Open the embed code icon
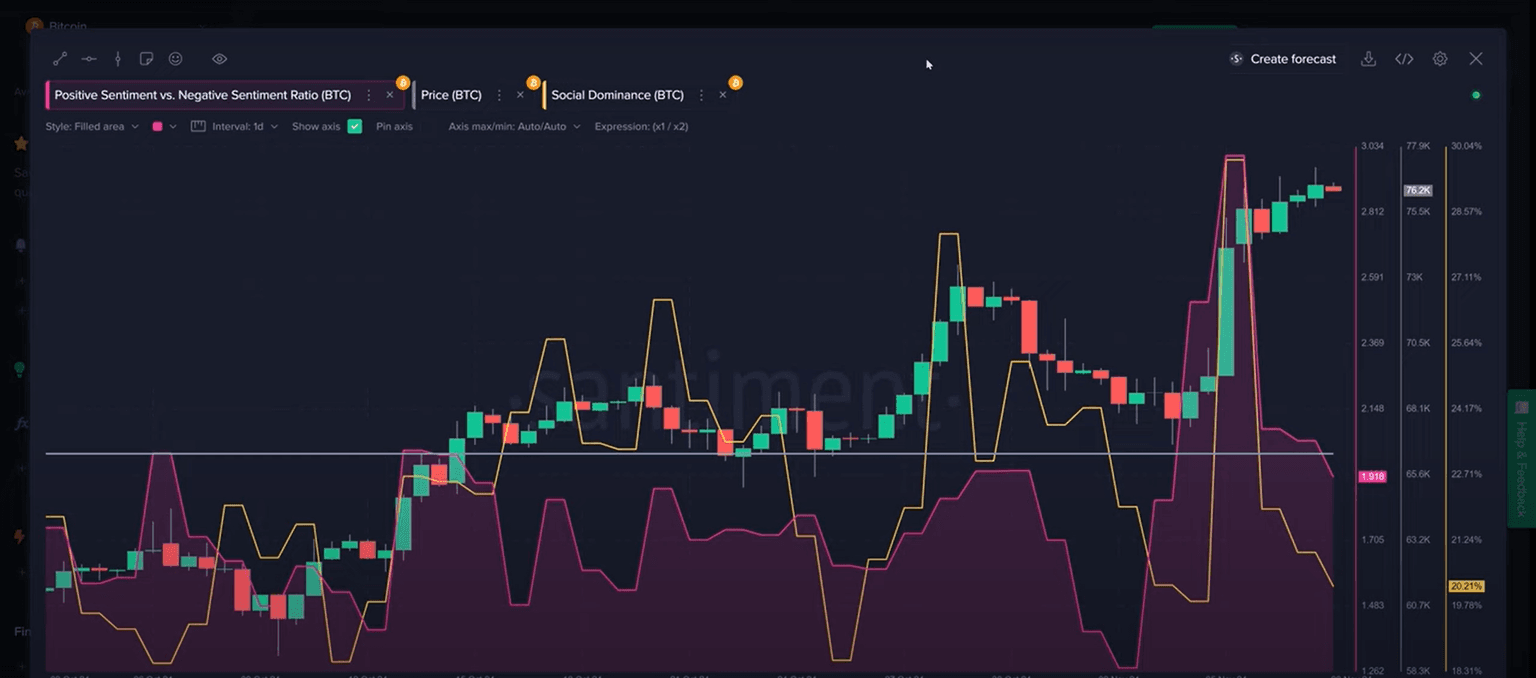Image resolution: width=1536 pixels, height=678 pixels. (1404, 59)
